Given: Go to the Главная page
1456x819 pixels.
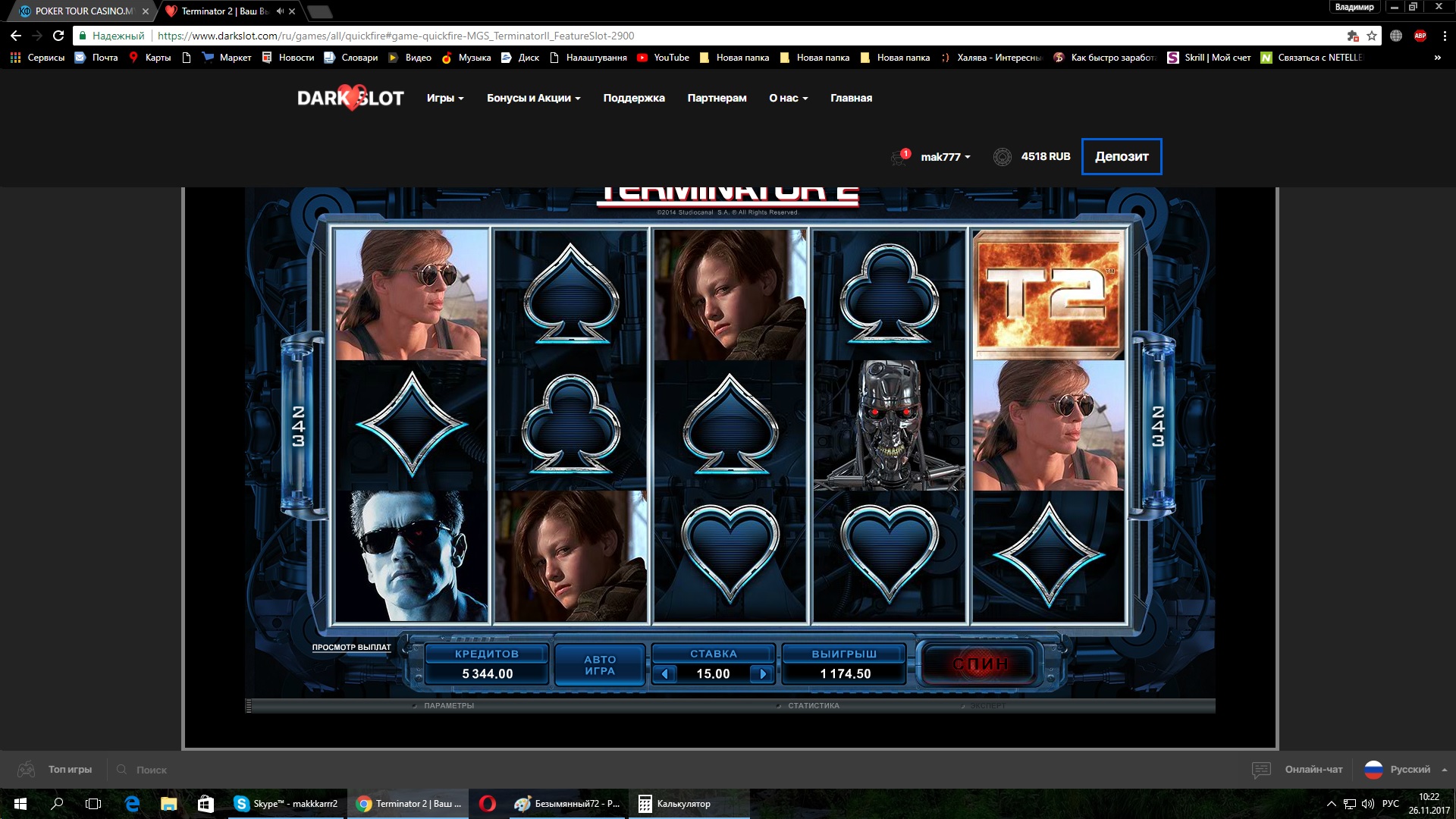Looking at the screenshot, I should point(851,98).
